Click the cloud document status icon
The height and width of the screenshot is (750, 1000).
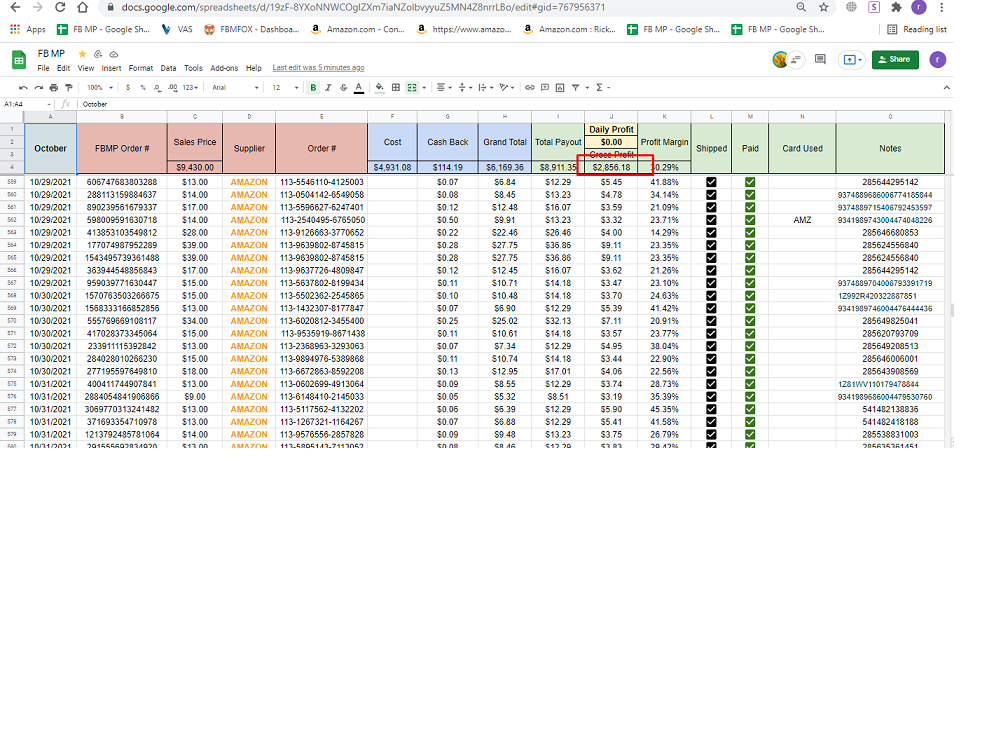click(114, 54)
